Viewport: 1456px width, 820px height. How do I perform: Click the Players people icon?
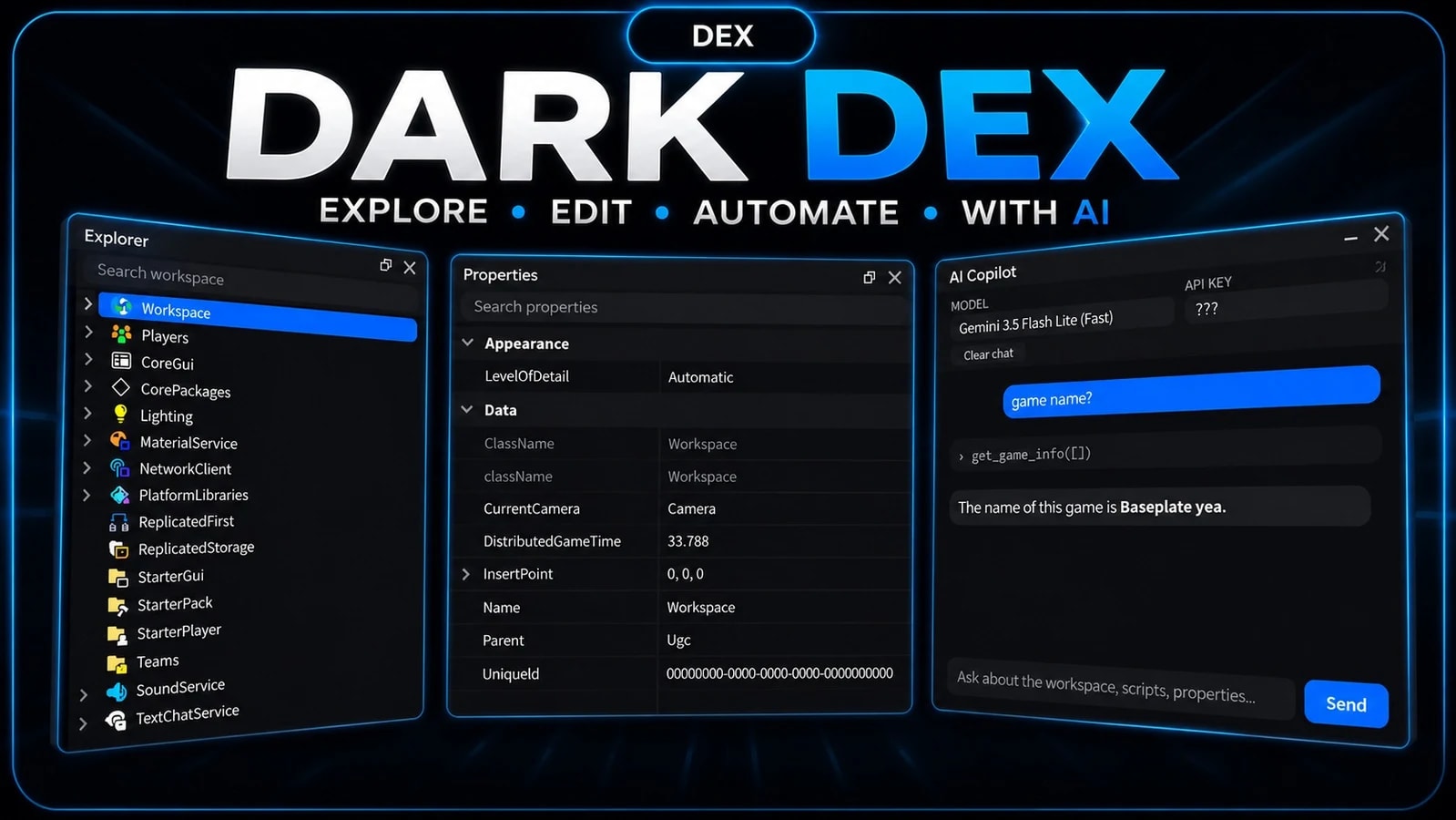[121, 333]
